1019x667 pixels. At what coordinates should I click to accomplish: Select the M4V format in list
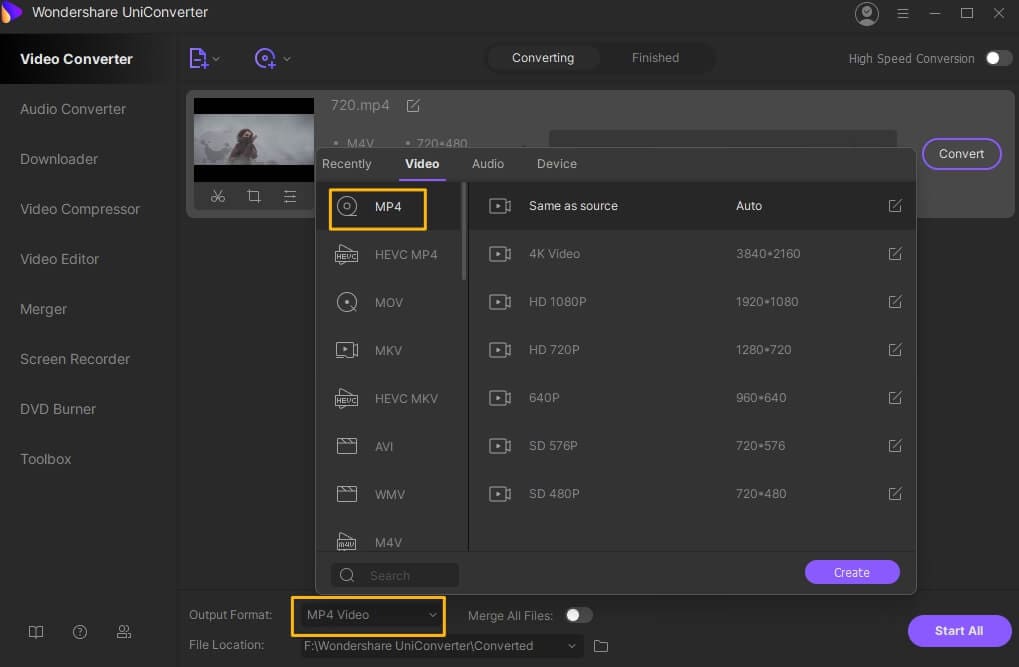[x=389, y=542]
